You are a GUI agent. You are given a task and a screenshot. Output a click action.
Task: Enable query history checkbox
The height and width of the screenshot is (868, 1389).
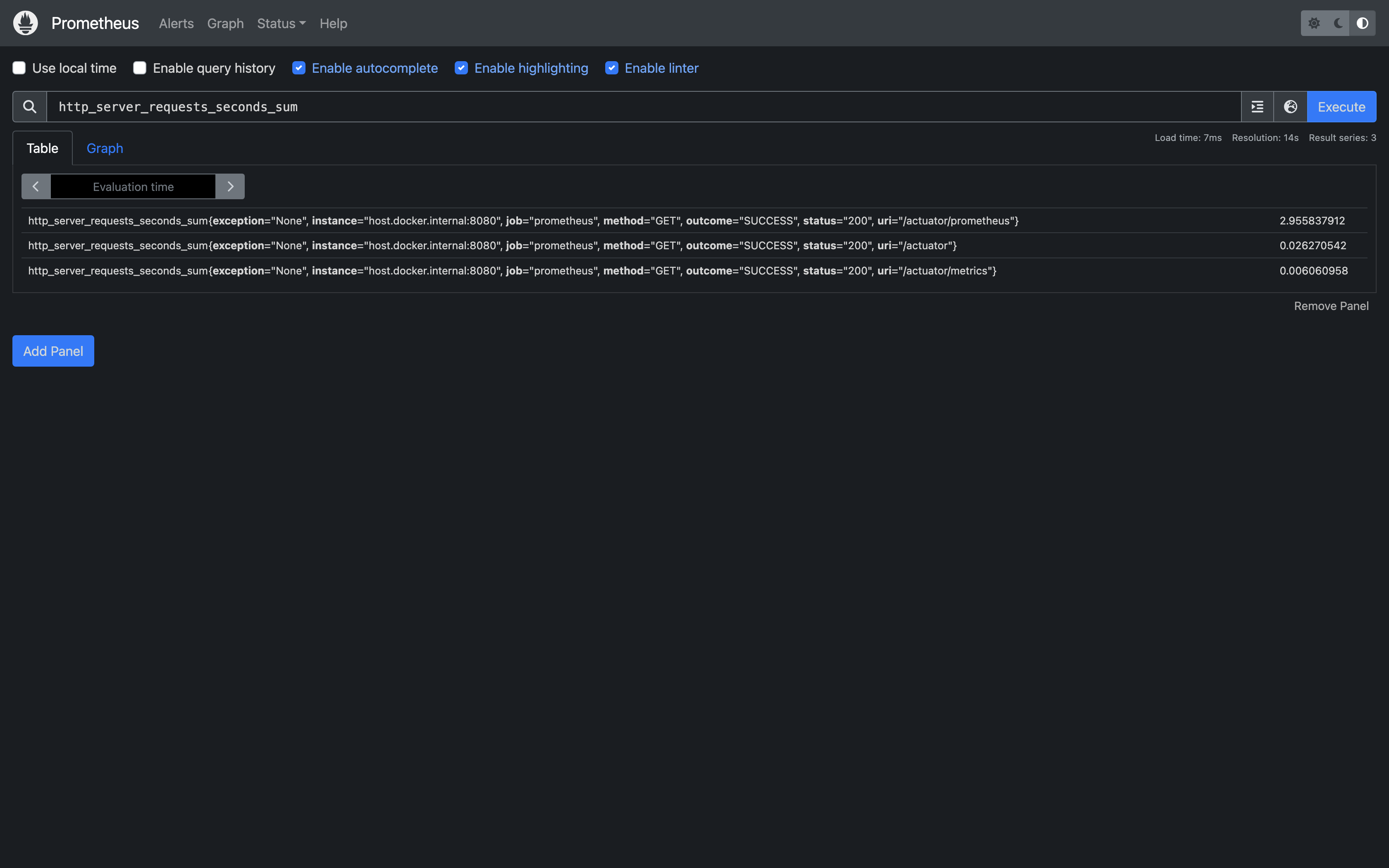[x=139, y=68]
